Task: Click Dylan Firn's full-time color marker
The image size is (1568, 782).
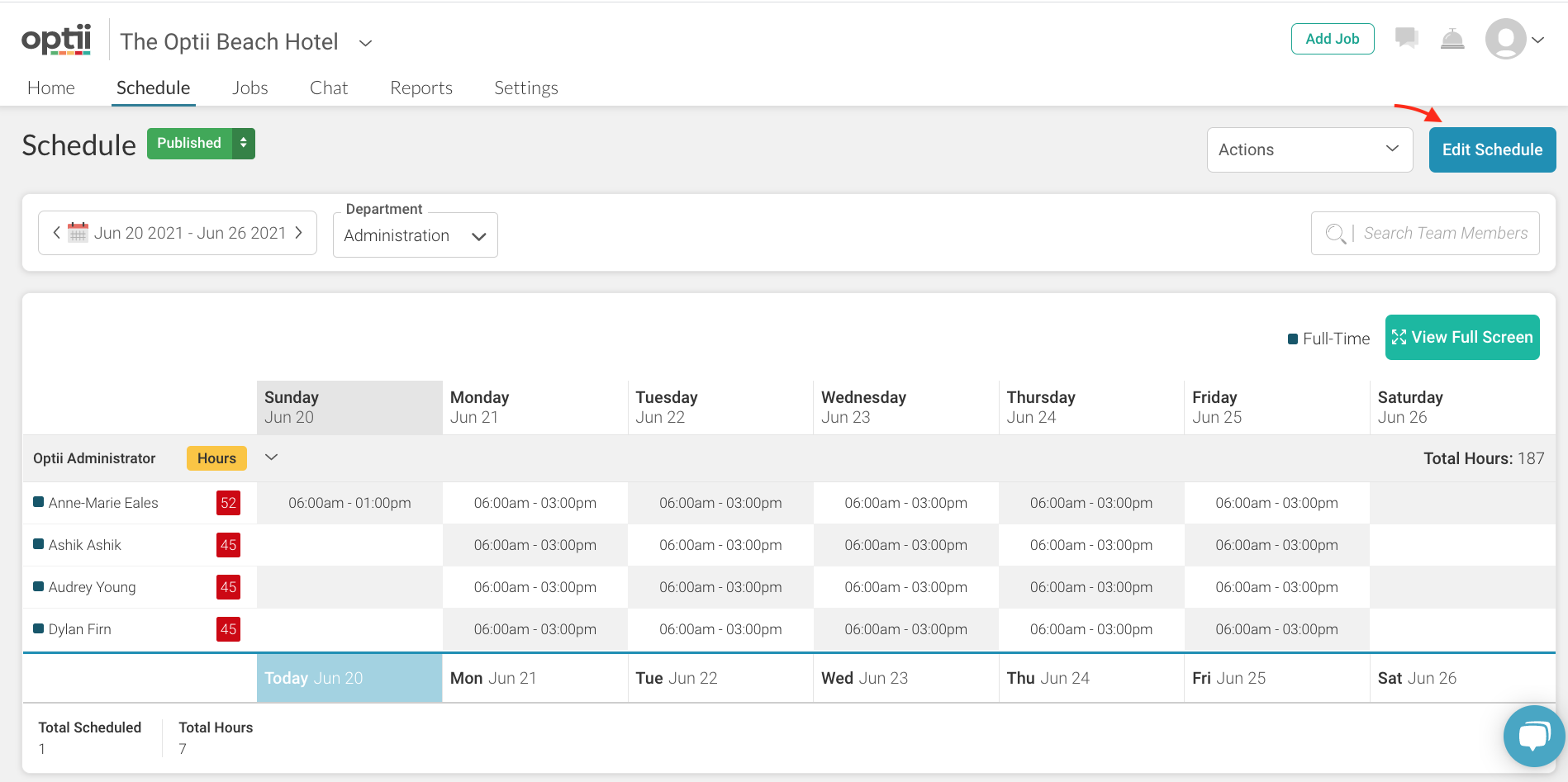Action: (x=38, y=628)
